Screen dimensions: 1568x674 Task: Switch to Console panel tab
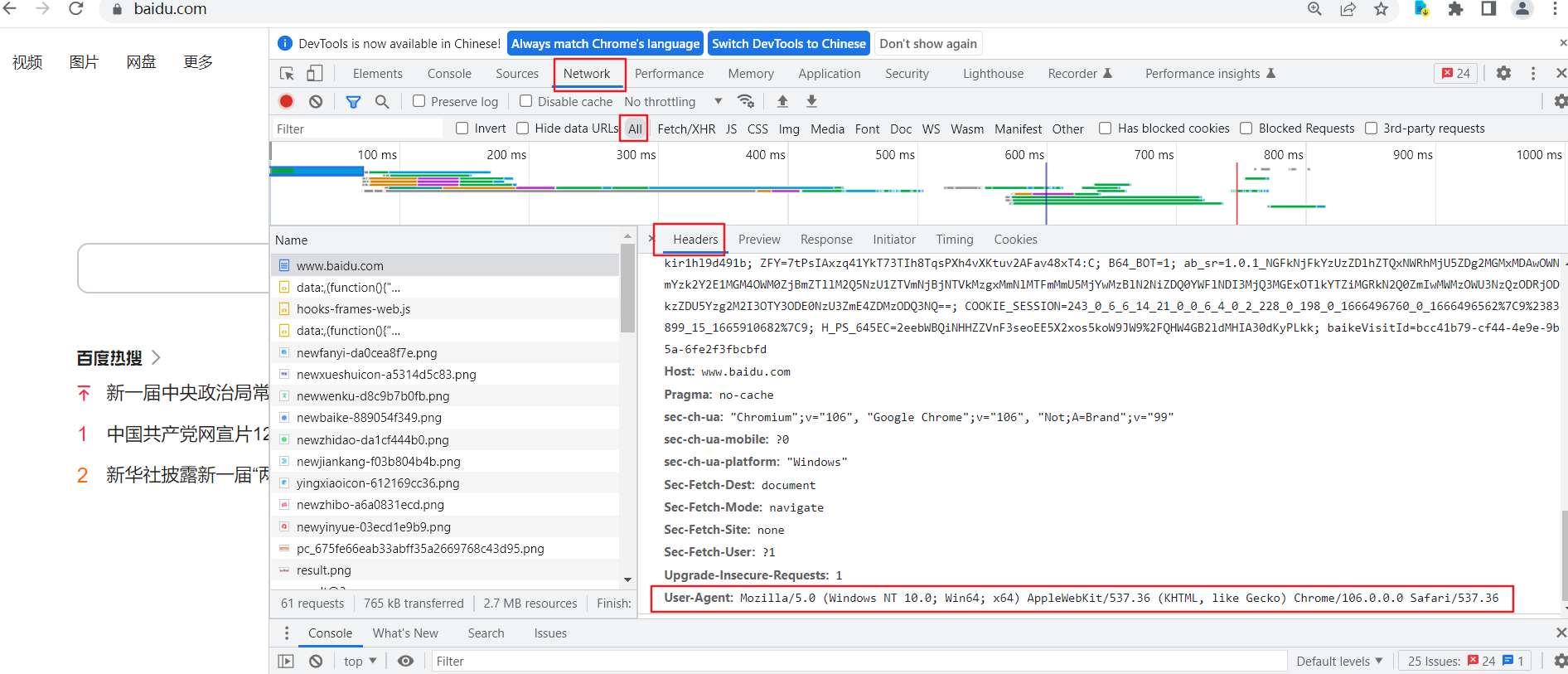449,74
